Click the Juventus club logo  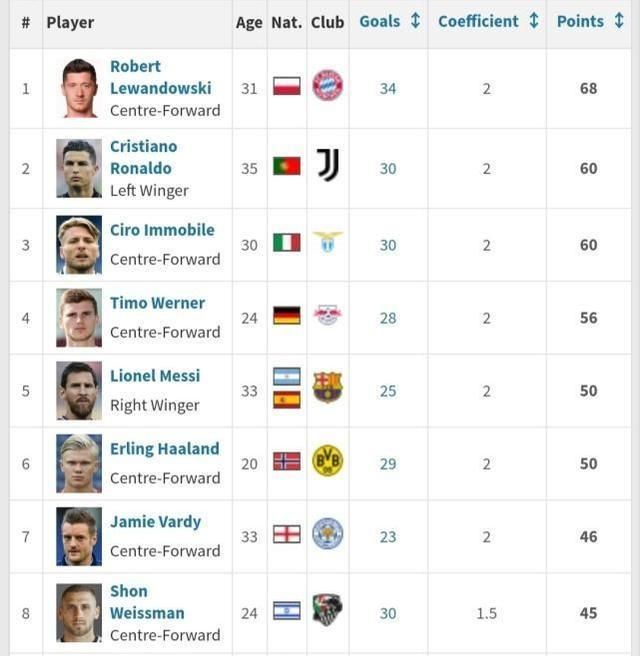click(328, 165)
